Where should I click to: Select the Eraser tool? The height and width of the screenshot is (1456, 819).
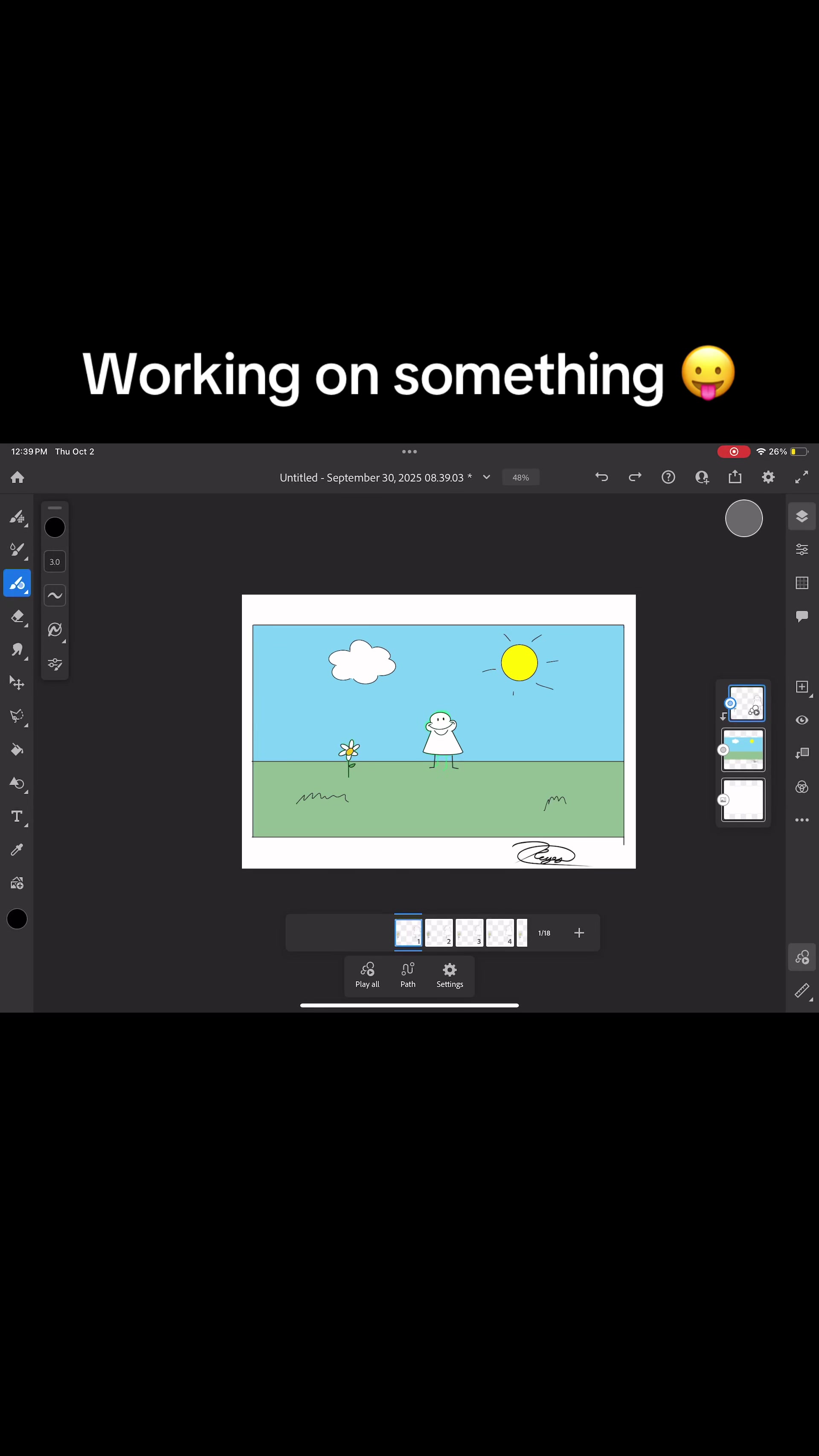pos(17,617)
